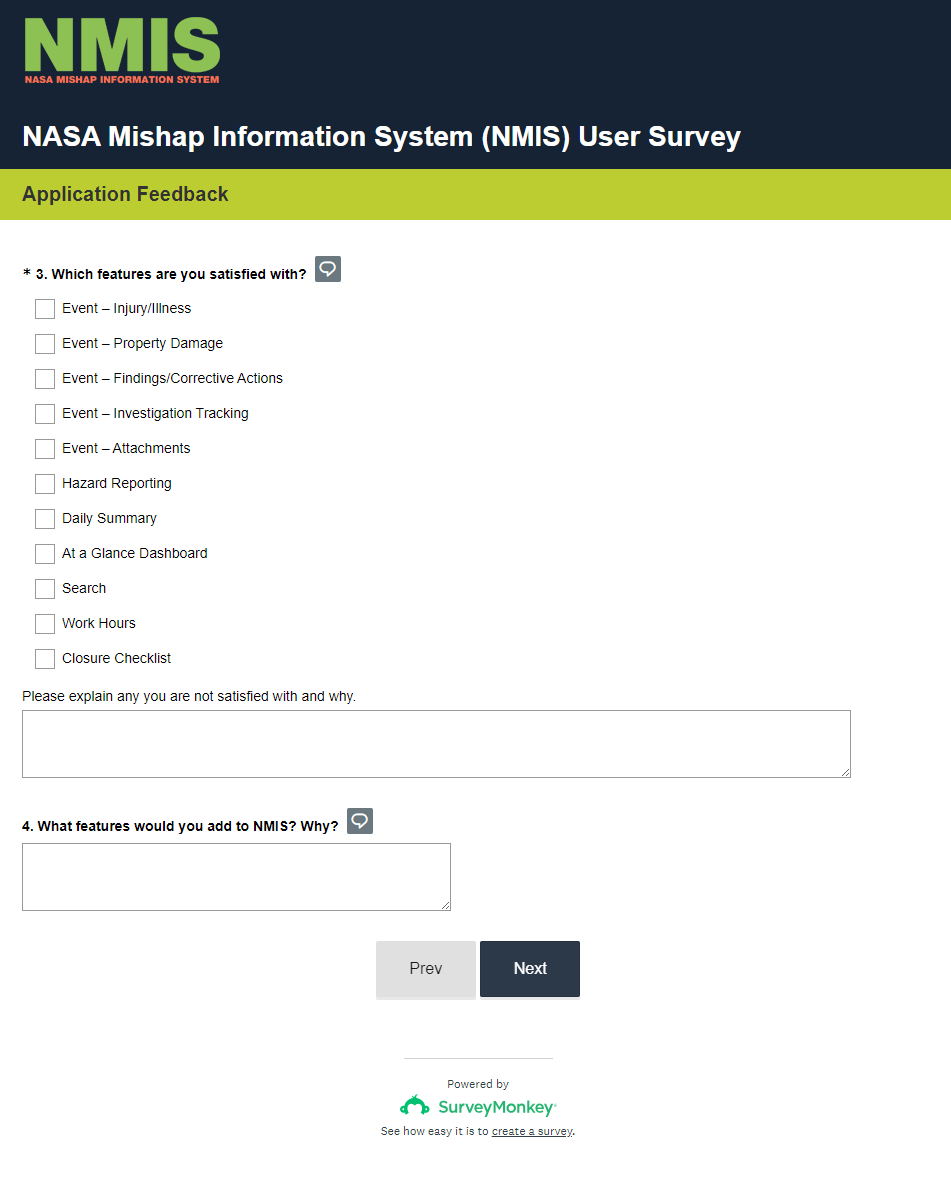Check the Event – Injury/Illness checkbox
This screenshot has height=1204, width=951.
pos(45,309)
